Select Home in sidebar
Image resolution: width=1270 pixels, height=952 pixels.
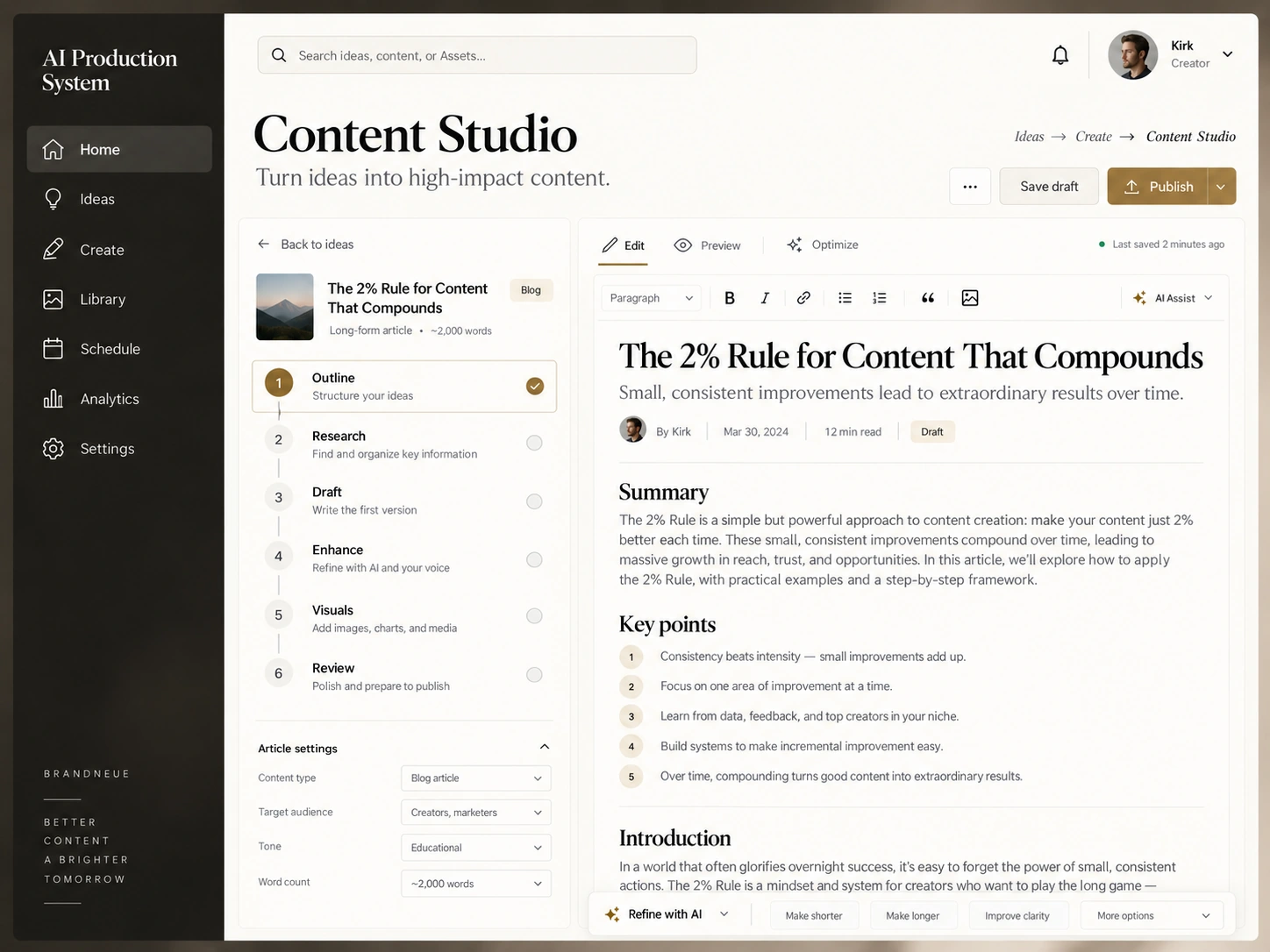[119, 149]
